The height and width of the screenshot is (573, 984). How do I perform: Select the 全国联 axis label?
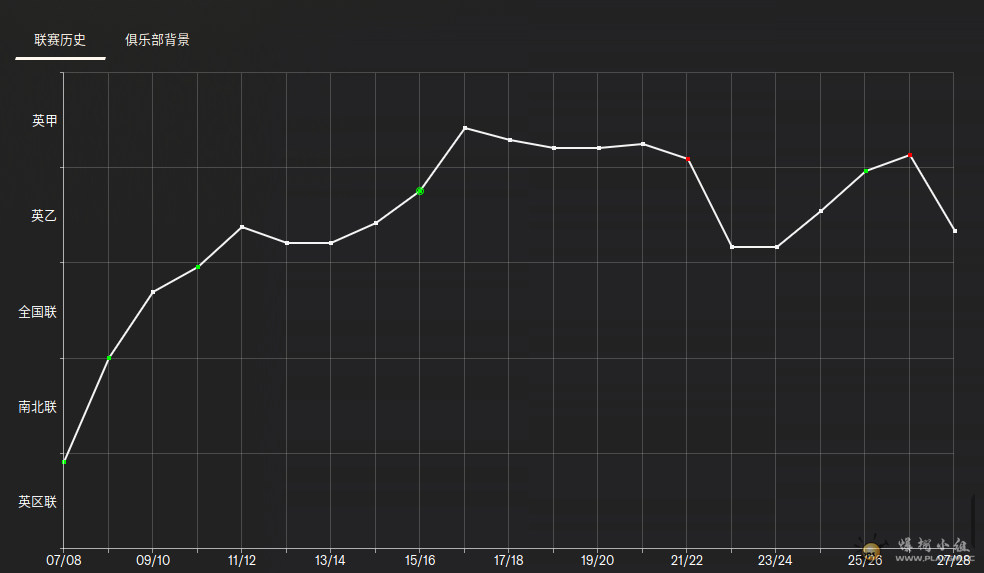(x=38, y=312)
